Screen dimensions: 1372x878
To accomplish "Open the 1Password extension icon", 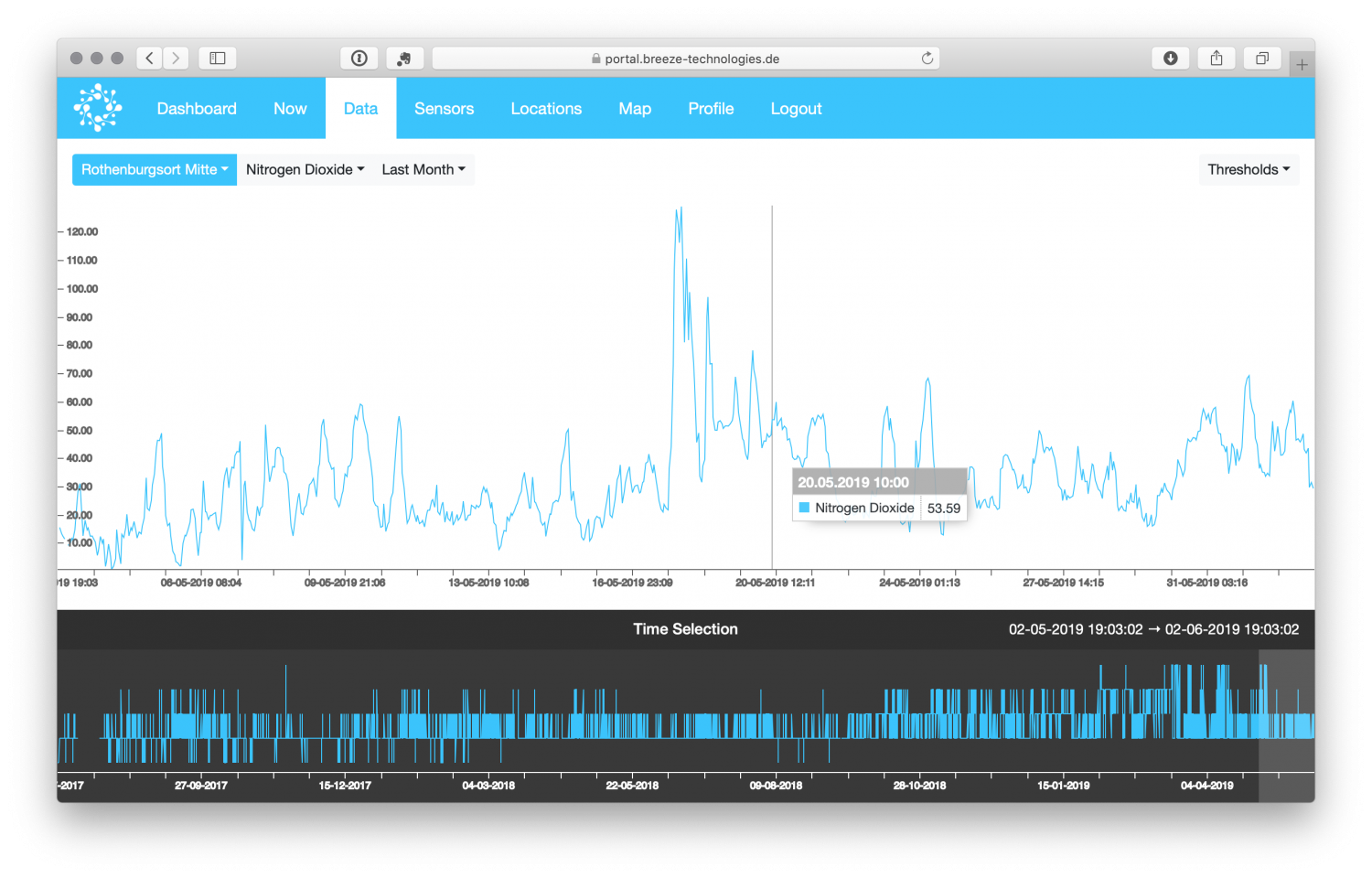I will (359, 58).
